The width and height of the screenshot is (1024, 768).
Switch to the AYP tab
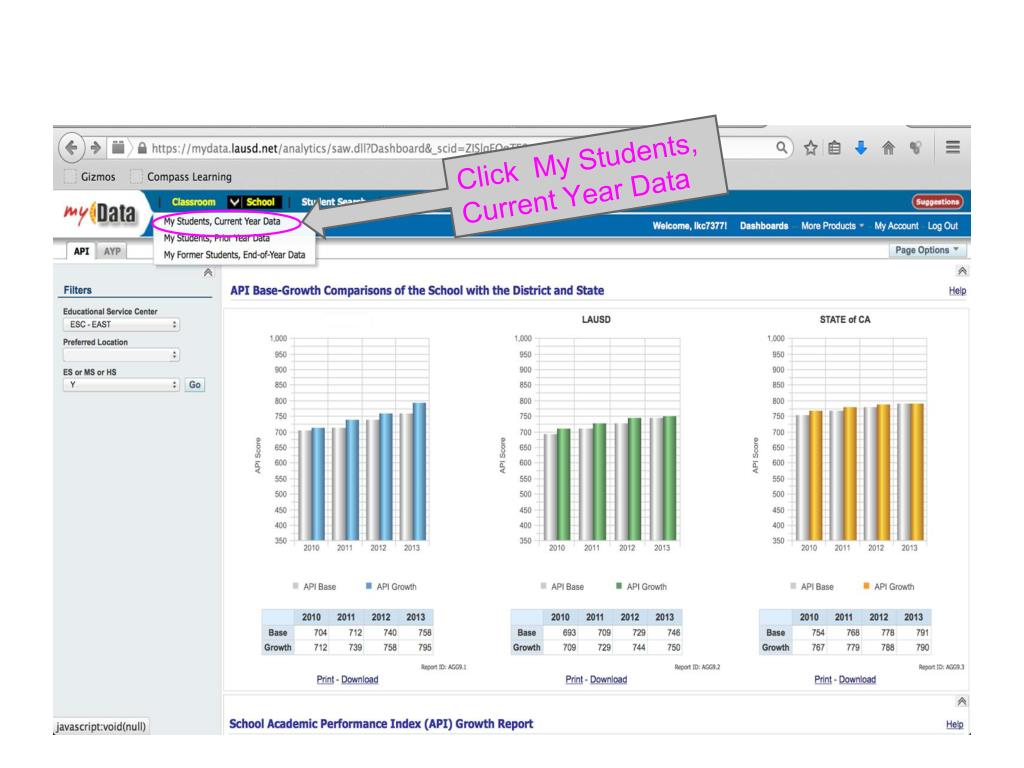pyautogui.click(x=112, y=251)
